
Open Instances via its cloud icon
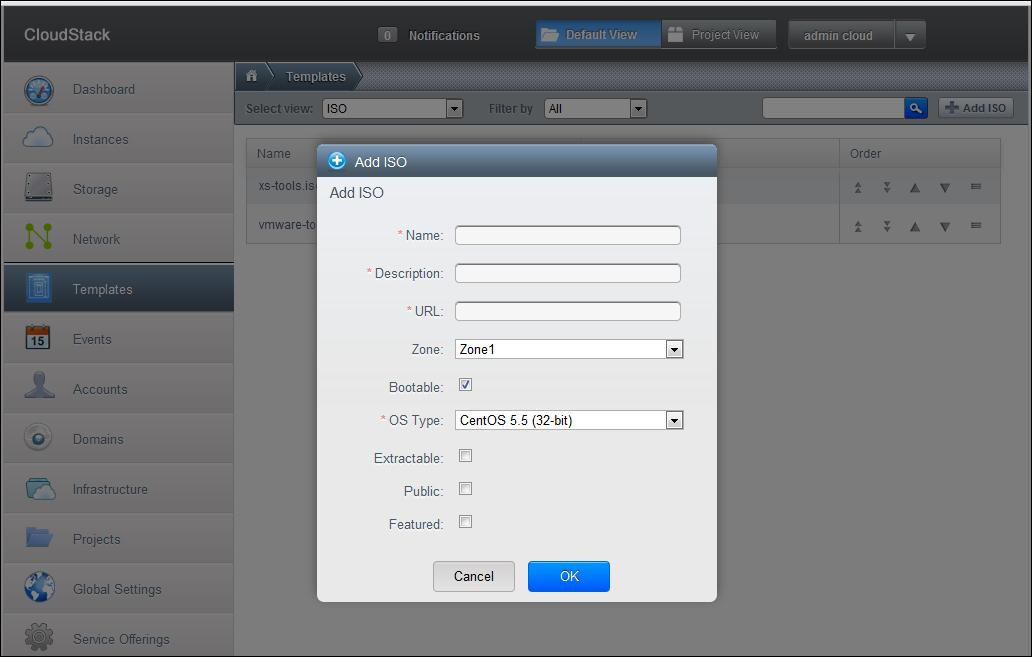[x=38, y=139]
